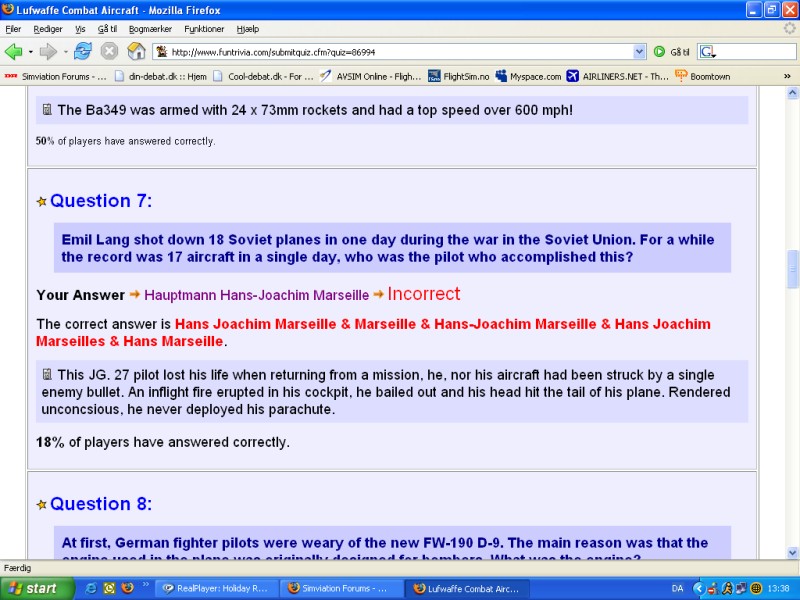Click the greyed Forward arrow button
The height and width of the screenshot is (600, 800).
click(48, 52)
